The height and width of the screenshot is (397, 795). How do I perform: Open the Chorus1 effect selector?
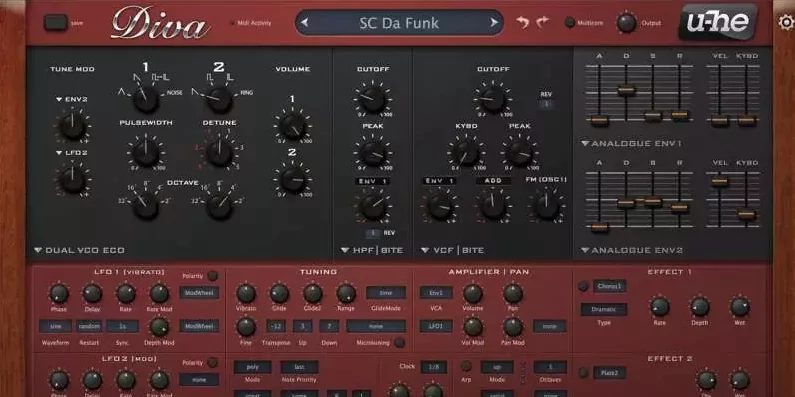click(609, 286)
